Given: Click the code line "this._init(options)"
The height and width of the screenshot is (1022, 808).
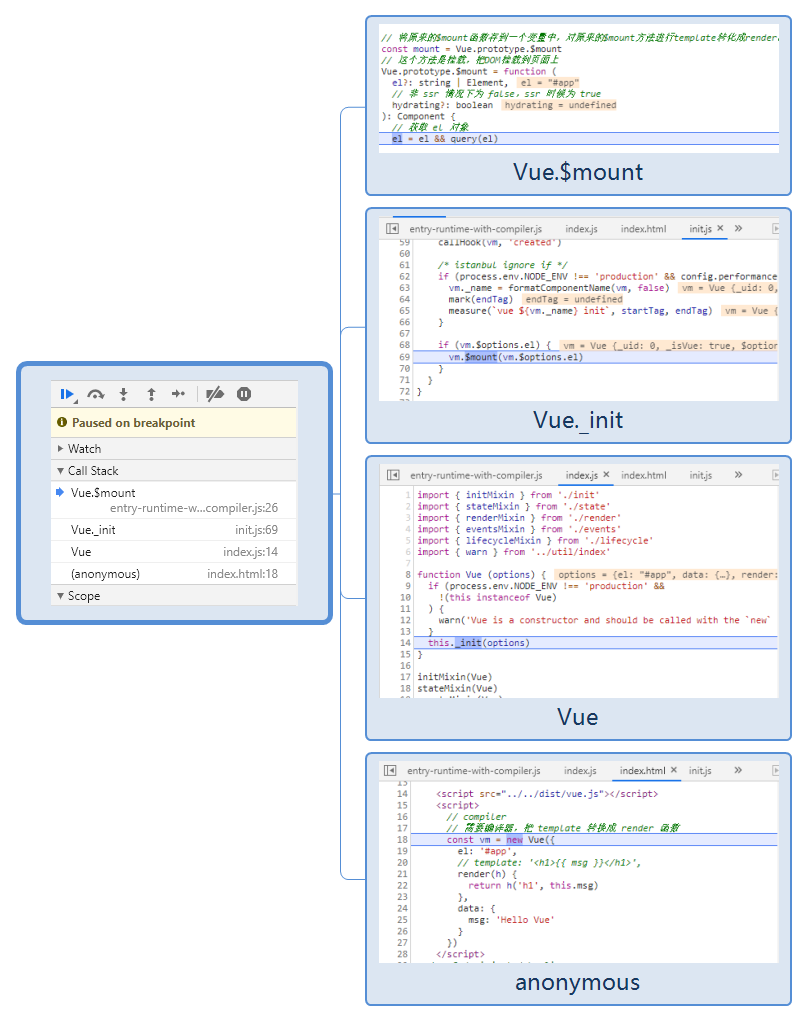Looking at the screenshot, I should click(x=479, y=643).
